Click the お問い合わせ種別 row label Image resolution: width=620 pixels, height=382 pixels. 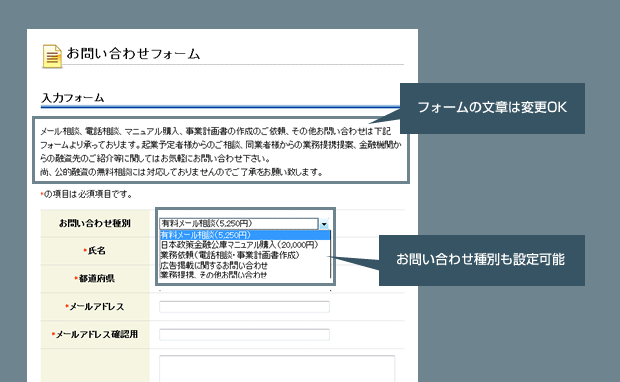(x=95, y=223)
